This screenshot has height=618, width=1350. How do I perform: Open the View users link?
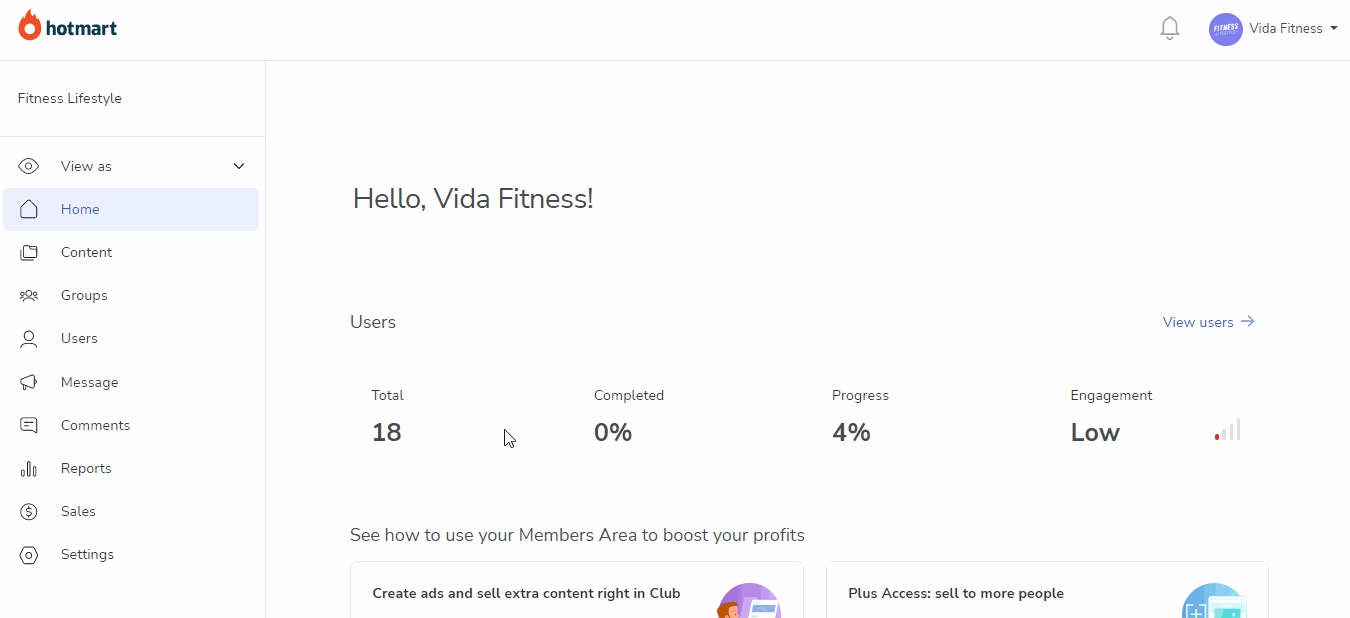coord(1208,322)
